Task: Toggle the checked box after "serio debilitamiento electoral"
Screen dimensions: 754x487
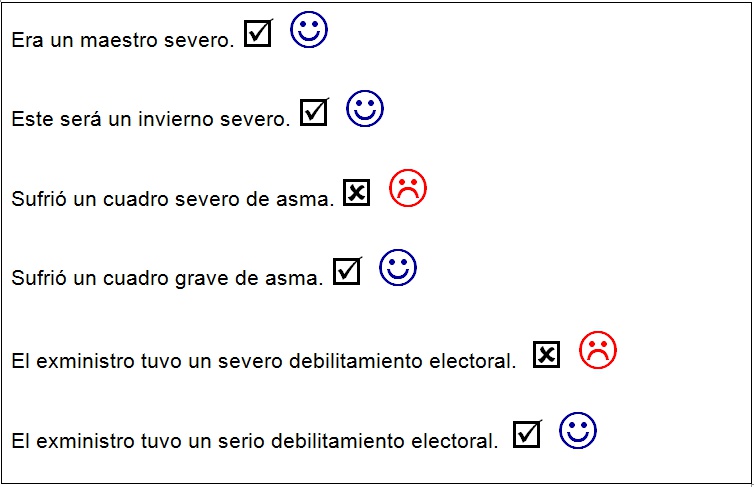Action: pos(526,434)
